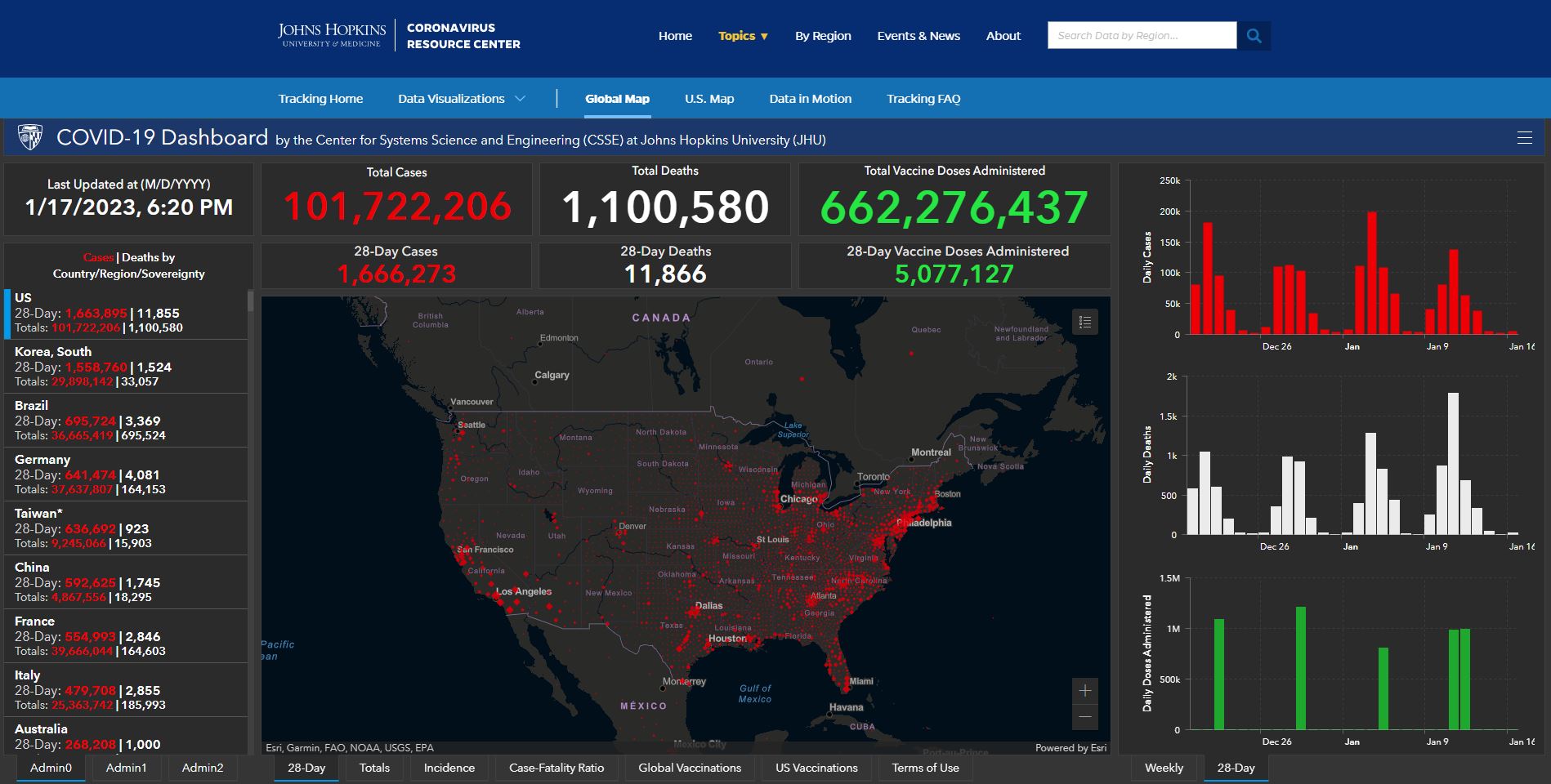Click 28-Day Deaths value 11,866
The width and height of the screenshot is (1551, 784).
click(x=665, y=274)
